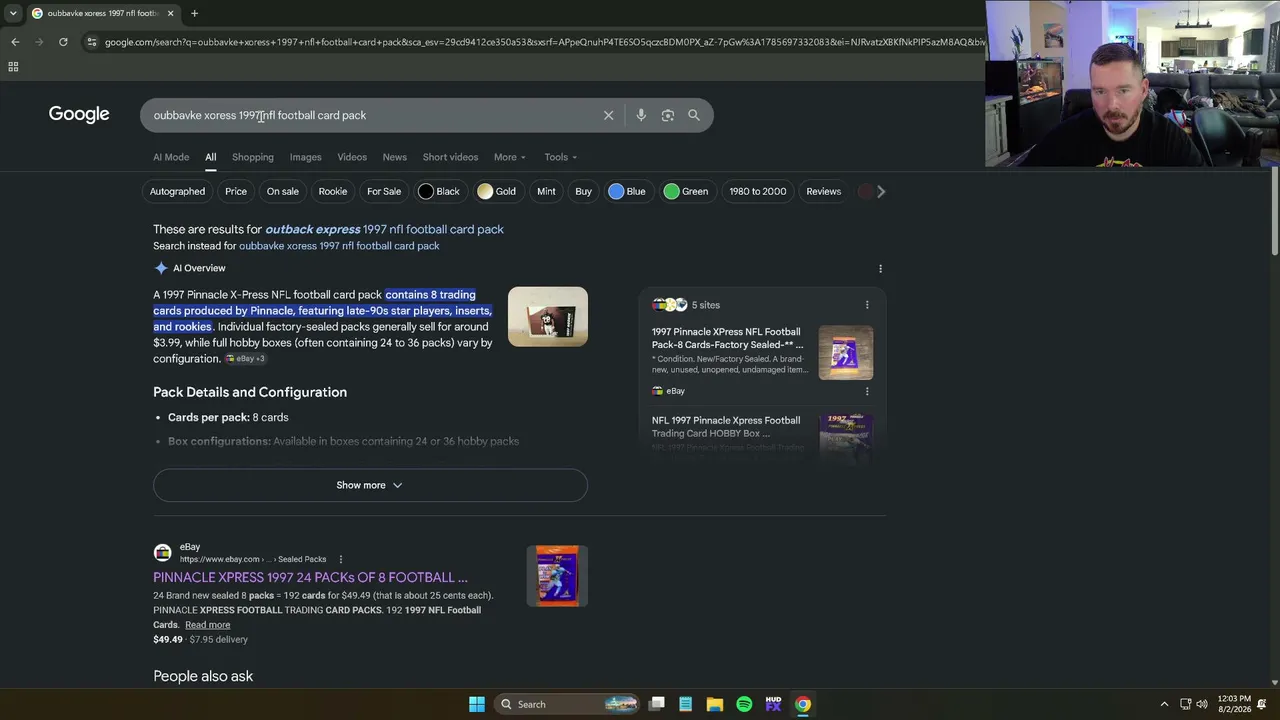Screen dimensions: 1280x720
Task: Open the purple pack source thumbnail
Action: click(846, 352)
